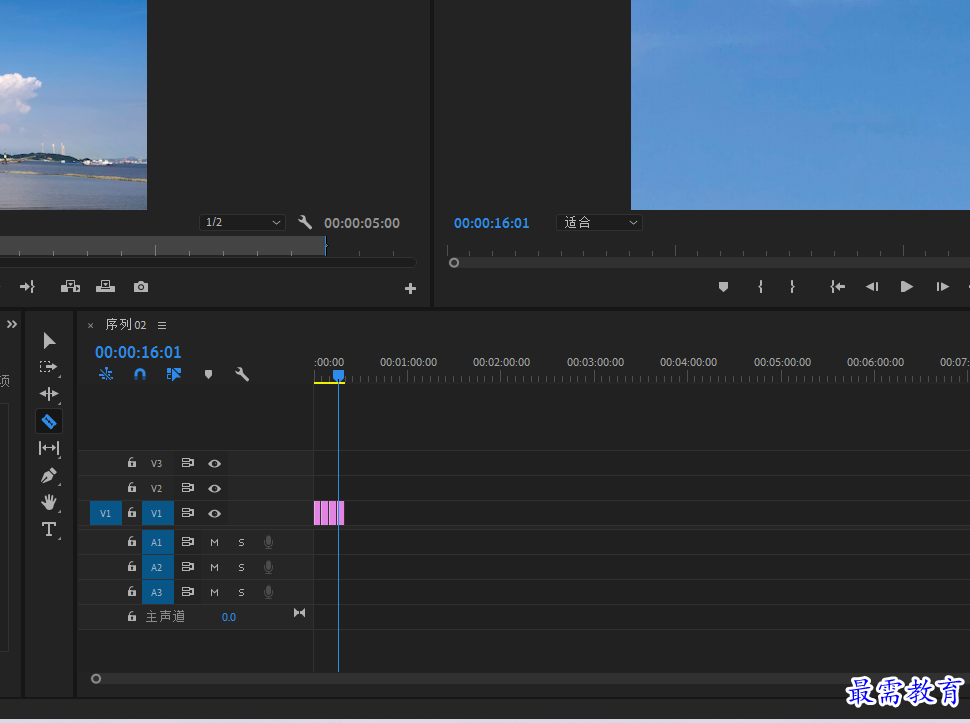Enable voice-over record on A2
970x723 pixels.
point(268,567)
